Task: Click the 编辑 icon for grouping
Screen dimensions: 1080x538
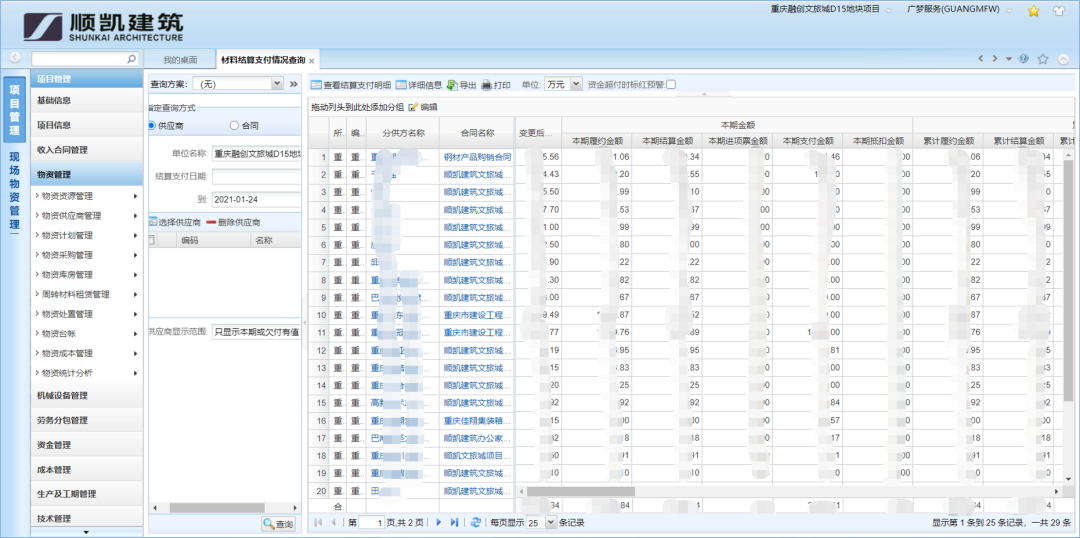Action: point(413,107)
